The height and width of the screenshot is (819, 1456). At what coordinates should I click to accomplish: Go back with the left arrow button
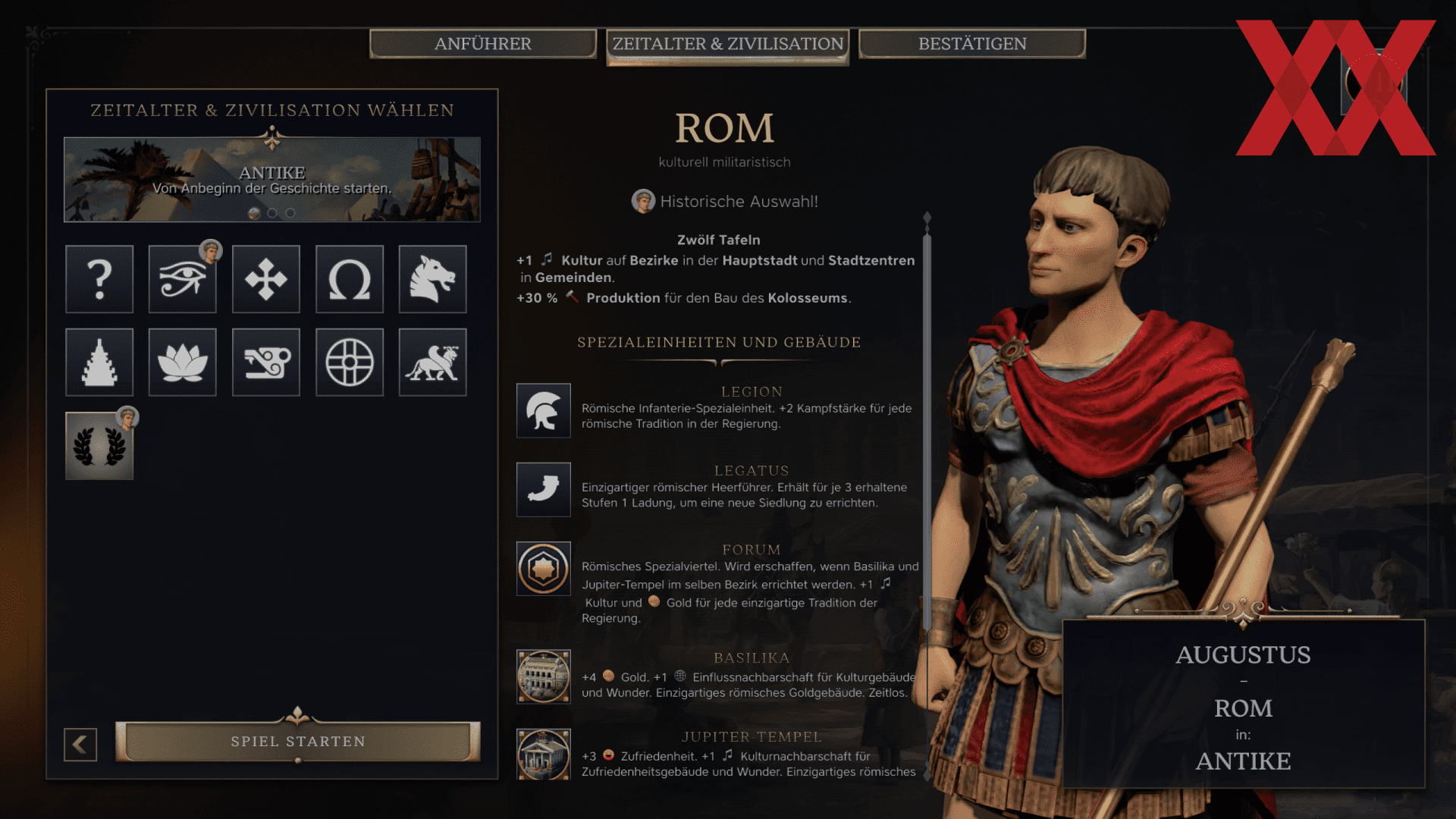pos(80,745)
